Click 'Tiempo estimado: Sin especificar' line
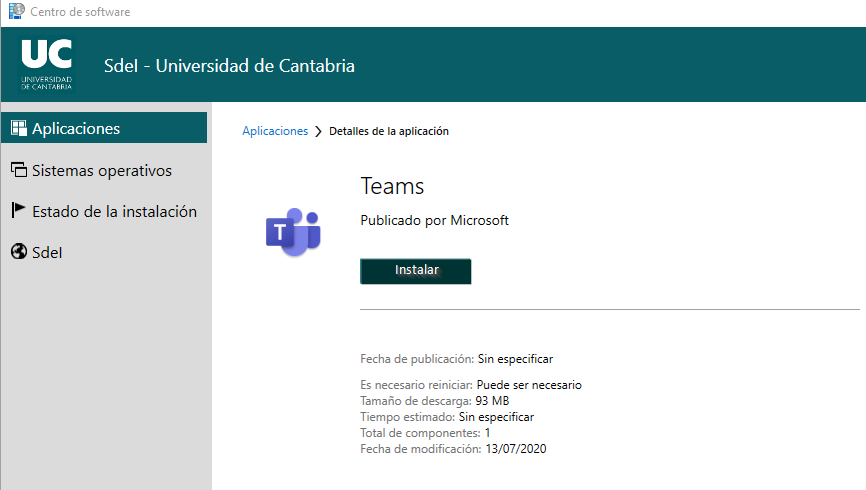The height and width of the screenshot is (490, 866). click(x=447, y=417)
